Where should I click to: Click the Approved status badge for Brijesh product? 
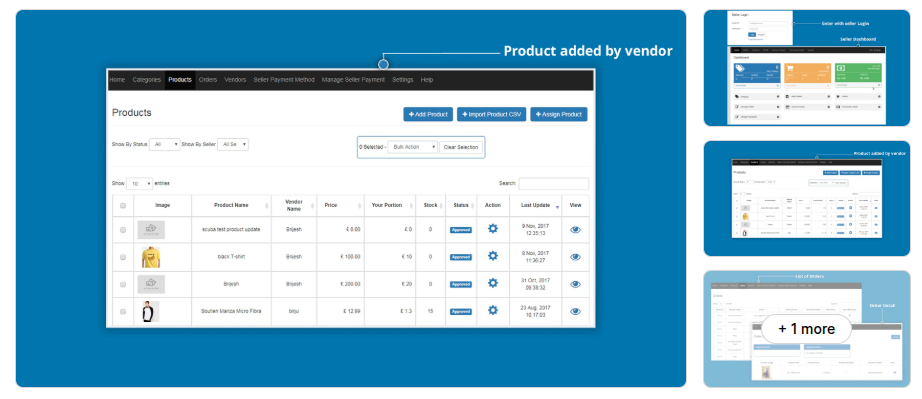point(461,284)
